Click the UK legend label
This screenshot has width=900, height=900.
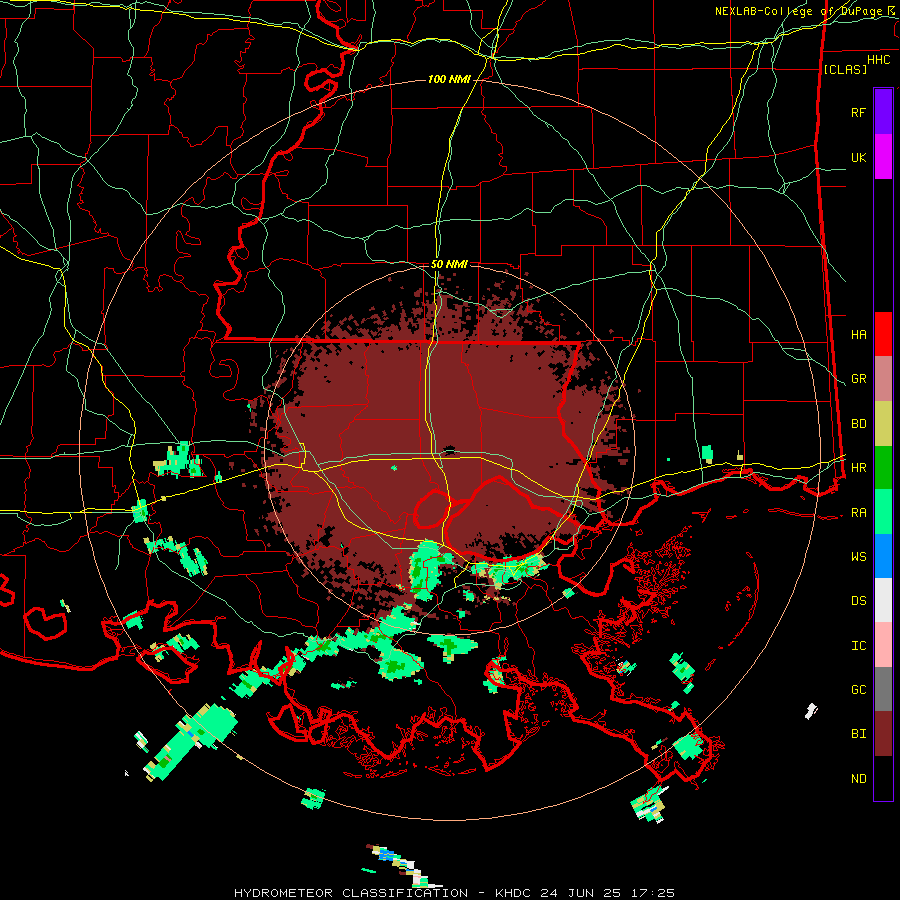click(858, 157)
